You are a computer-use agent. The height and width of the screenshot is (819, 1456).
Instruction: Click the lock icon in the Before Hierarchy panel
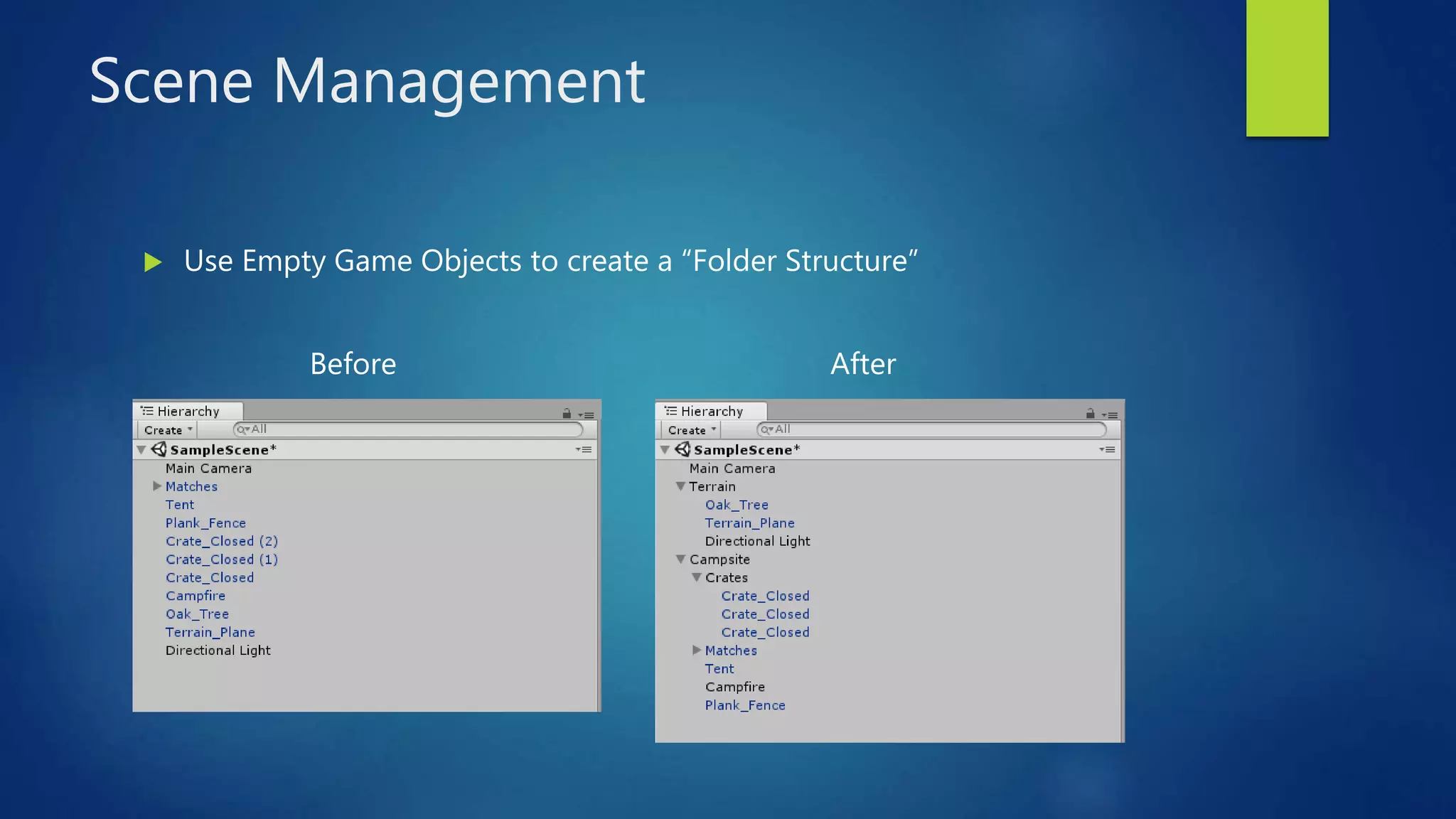tap(567, 413)
